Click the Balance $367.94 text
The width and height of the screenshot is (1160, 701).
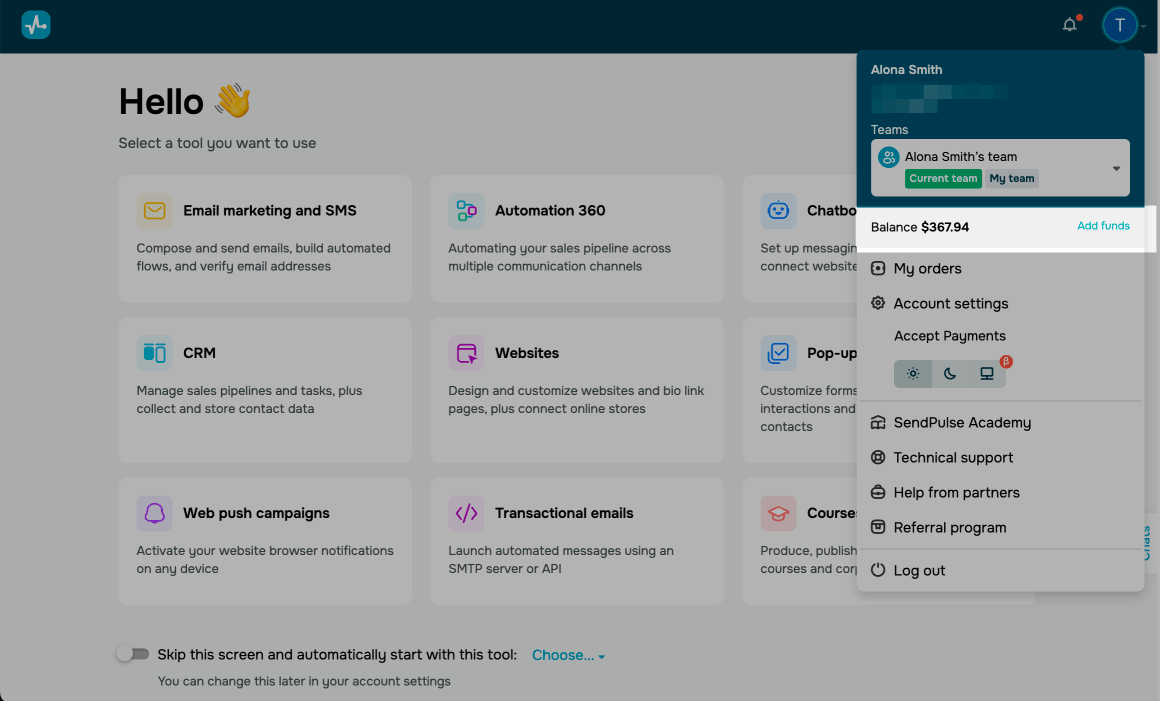point(920,227)
